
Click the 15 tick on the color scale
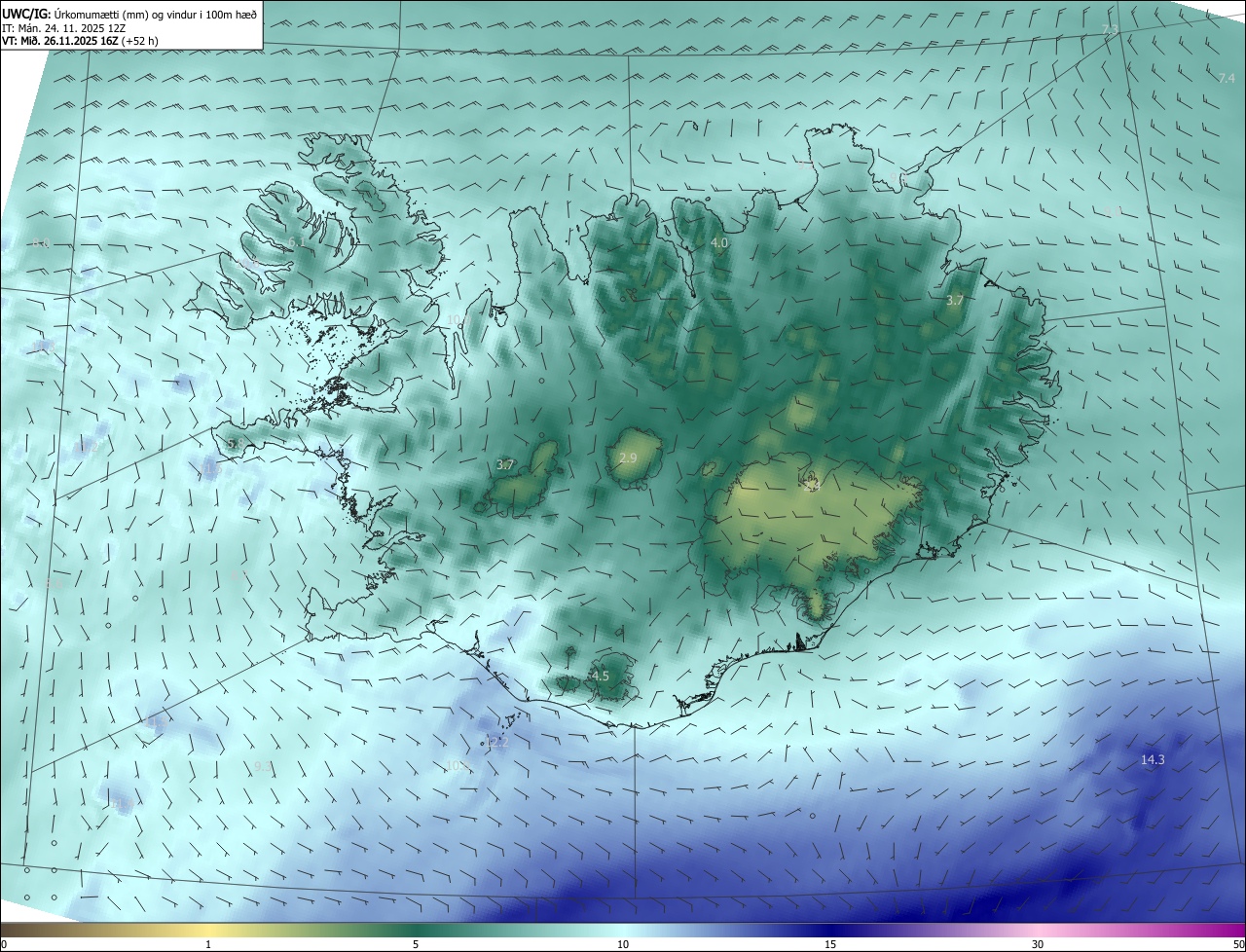pyautogui.click(x=830, y=944)
